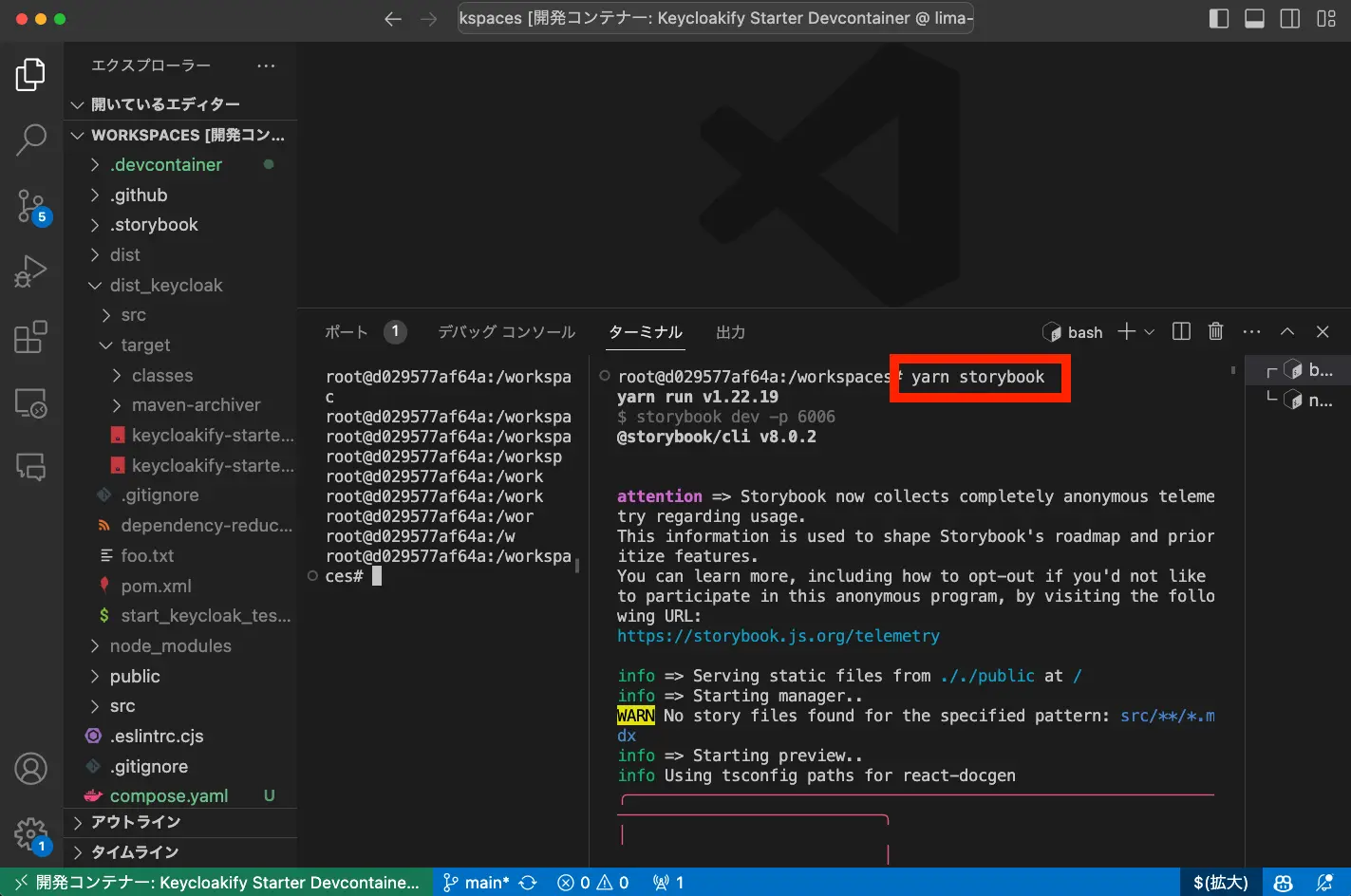
Task: Open pom.xml file in explorer
Action: [156, 586]
